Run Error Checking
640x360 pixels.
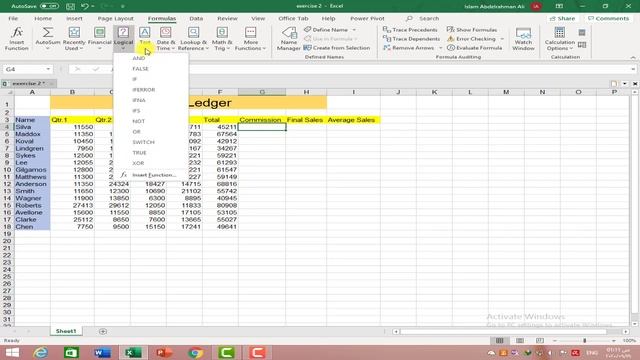coord(471,39)
